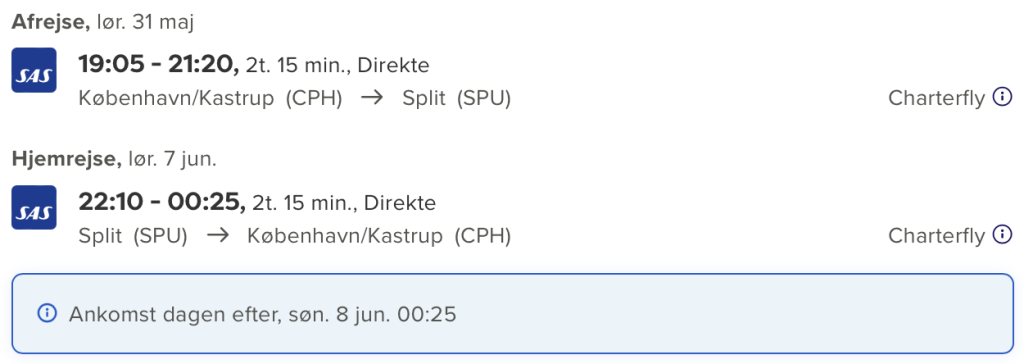1024x364 pixels.
Task: Open the Charterfly info icon for return flight
Action: point(1002,234)
